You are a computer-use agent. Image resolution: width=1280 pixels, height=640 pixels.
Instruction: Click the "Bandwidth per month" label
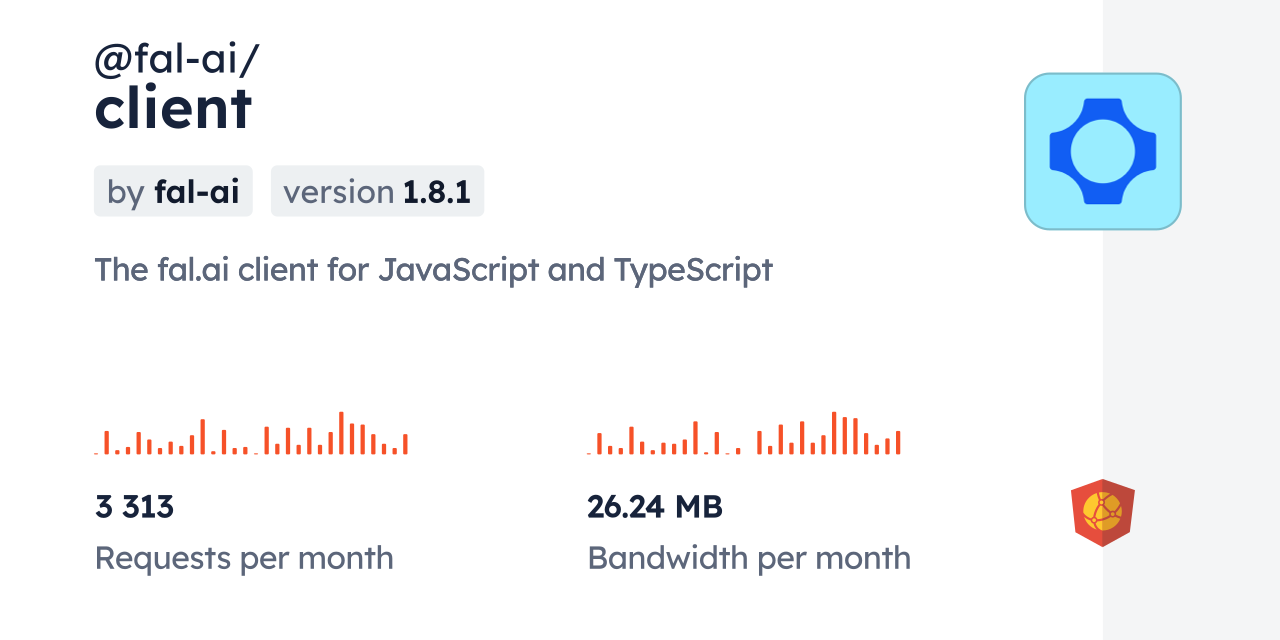[x=749, y=557]
